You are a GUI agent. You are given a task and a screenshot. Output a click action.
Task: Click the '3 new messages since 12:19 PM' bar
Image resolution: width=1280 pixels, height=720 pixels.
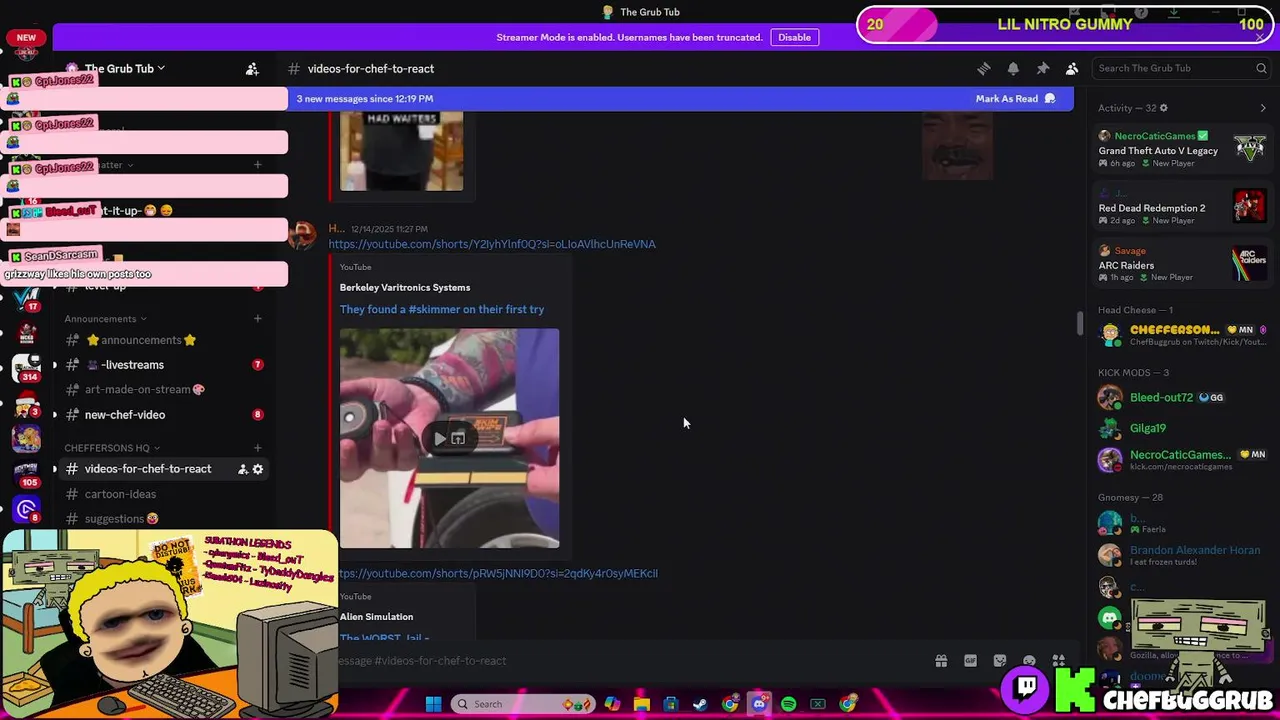[681, 99]
